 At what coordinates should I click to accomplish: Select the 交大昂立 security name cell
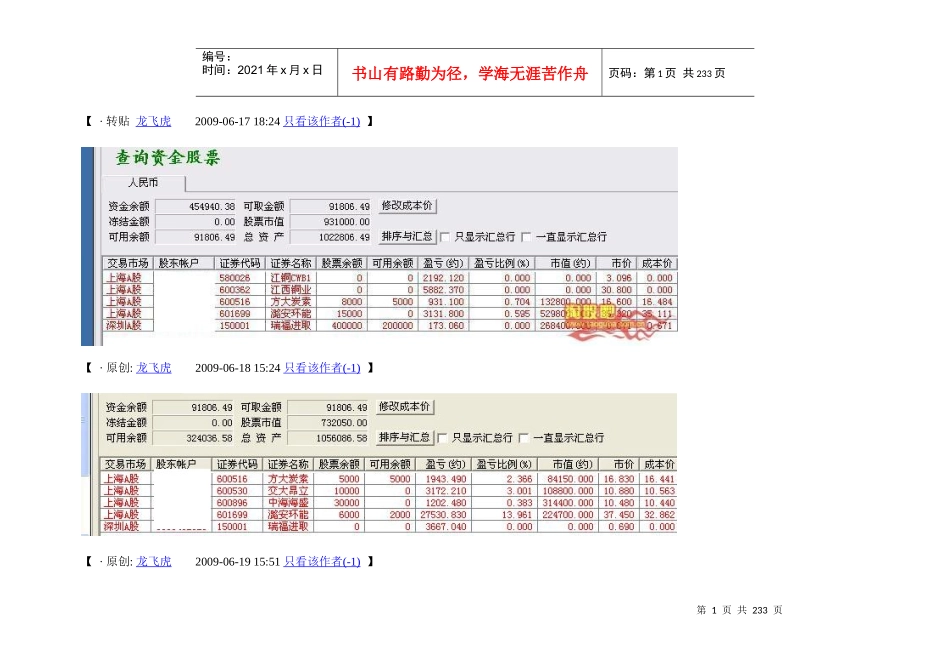(289, 491)
